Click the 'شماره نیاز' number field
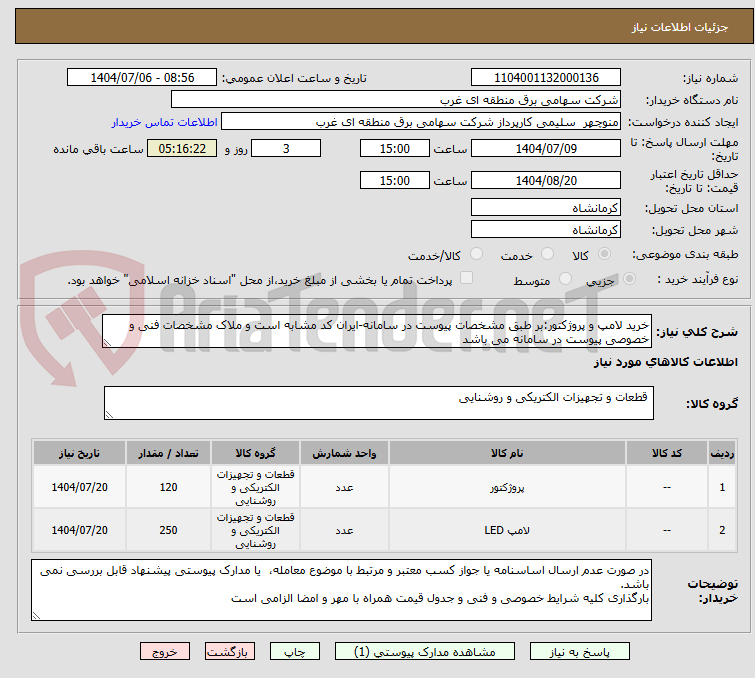Image resolution: width=755 pixels, height=678 pixels. click(x=546, y=78)
